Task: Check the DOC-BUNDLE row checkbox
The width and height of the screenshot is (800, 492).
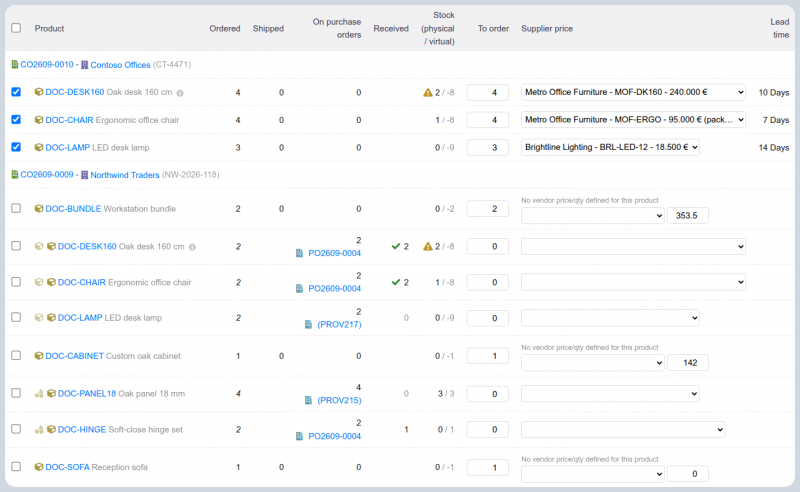Action: point(16,208)
